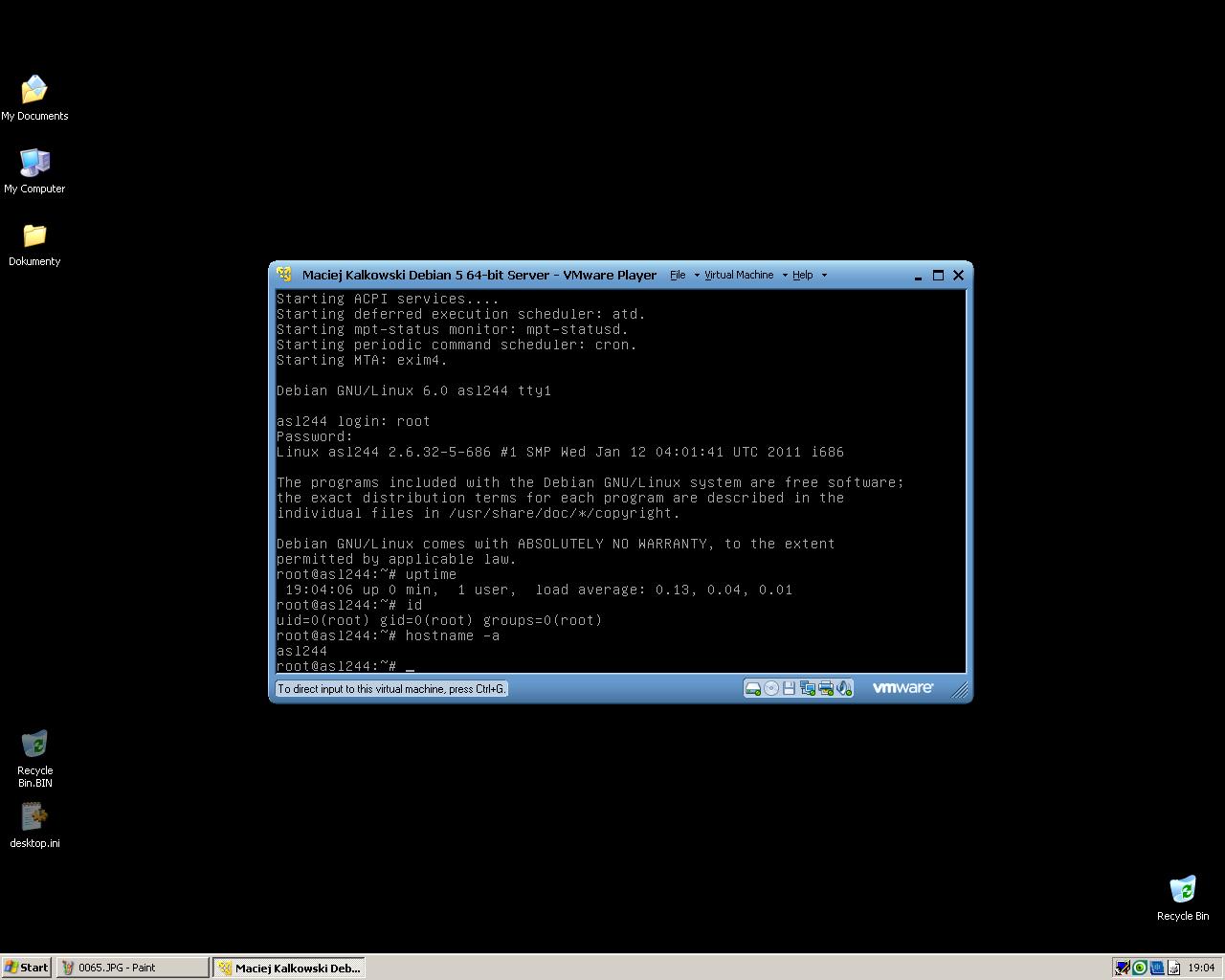Screen dimensions: 1225x980
Task: Click the 'ABSOLUTELY NO WARRANTY' line
Action: (556, 544)
